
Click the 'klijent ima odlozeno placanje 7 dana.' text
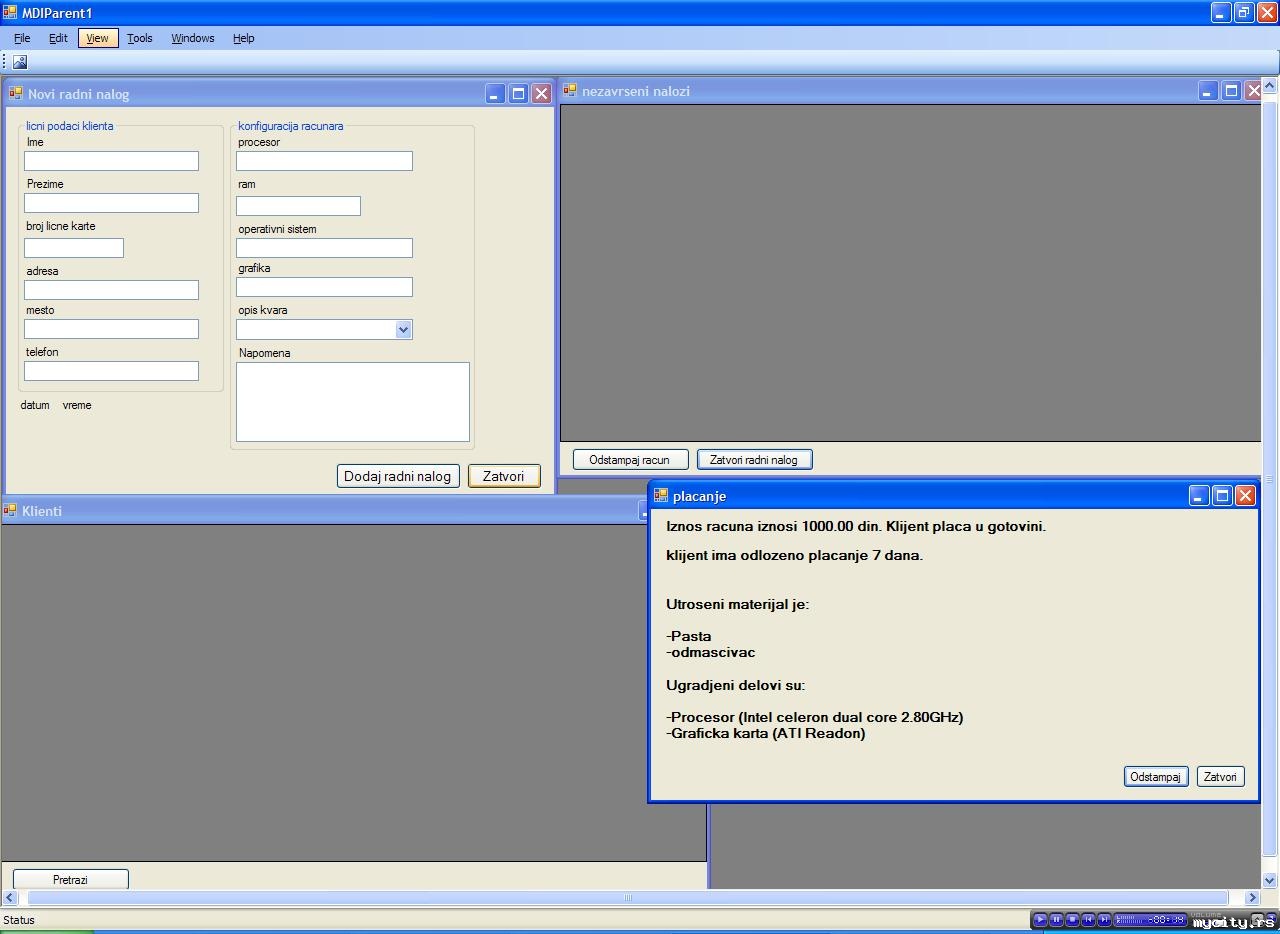click(x=795, y=555)
